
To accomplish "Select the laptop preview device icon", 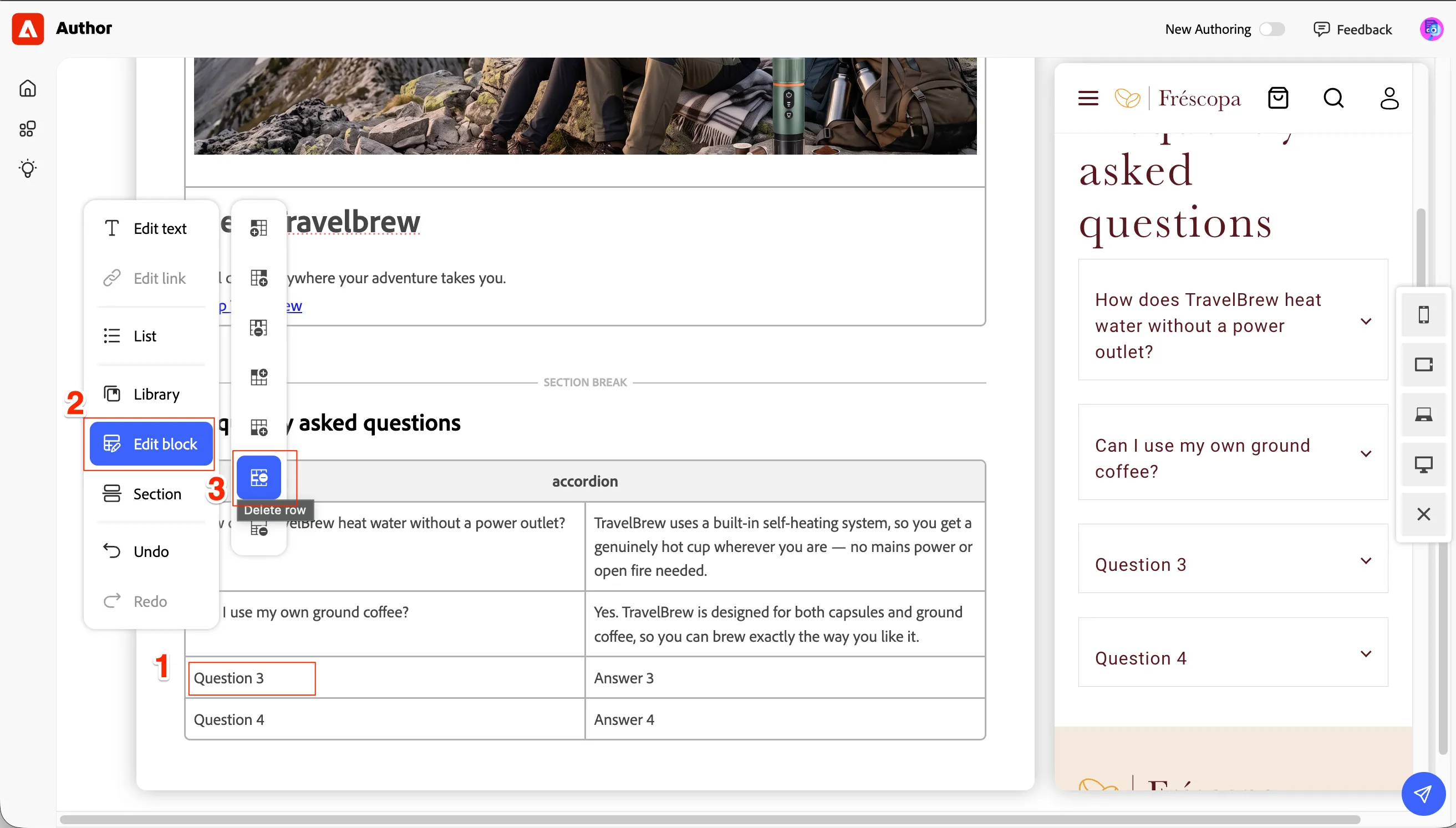I will coord(1424,415).
